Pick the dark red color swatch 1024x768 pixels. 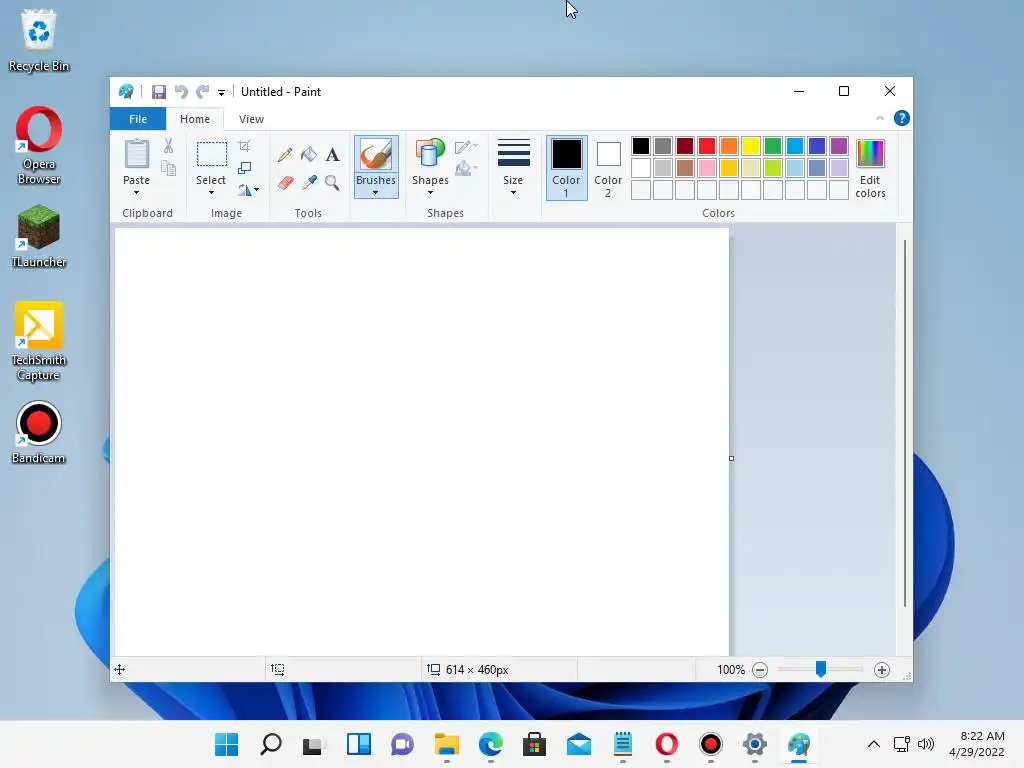tap(684, 146)
